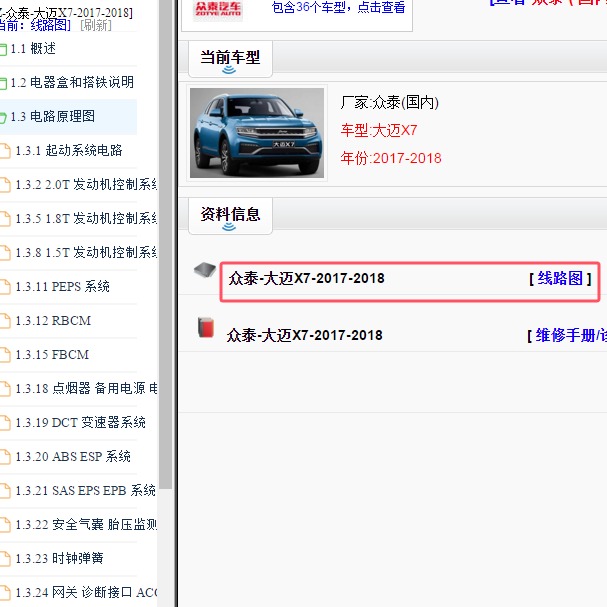Open 1.3.19 DCT 变速器系统 entry
The width and height of the screenshot is (607, 607).
tap(81, 423)
